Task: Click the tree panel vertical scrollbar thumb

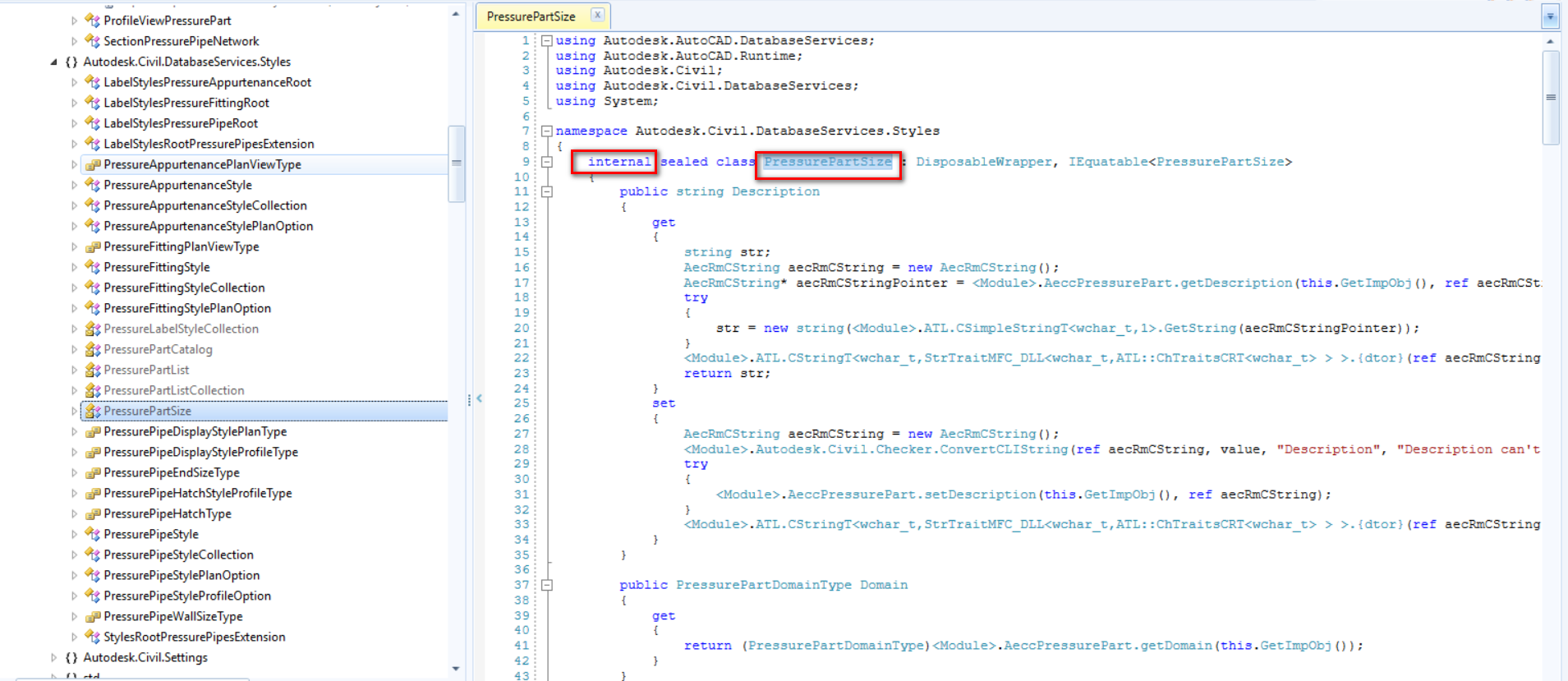Action: (x=456, y=163)
